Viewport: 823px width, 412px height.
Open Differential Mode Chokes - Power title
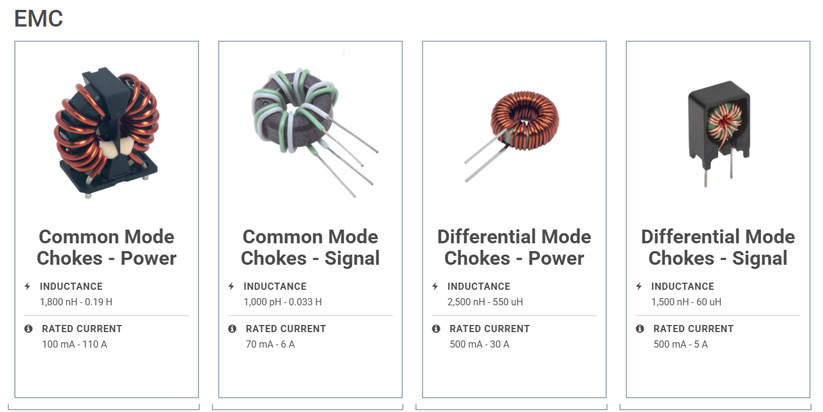(514, 247)
